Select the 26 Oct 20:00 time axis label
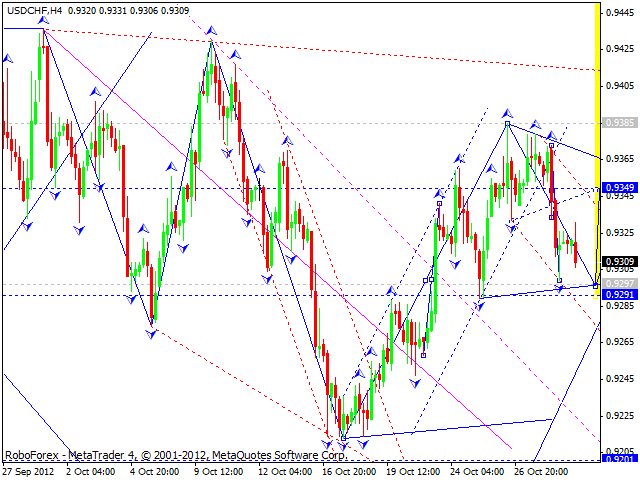640x480 pixels. [x=541, y=471]
